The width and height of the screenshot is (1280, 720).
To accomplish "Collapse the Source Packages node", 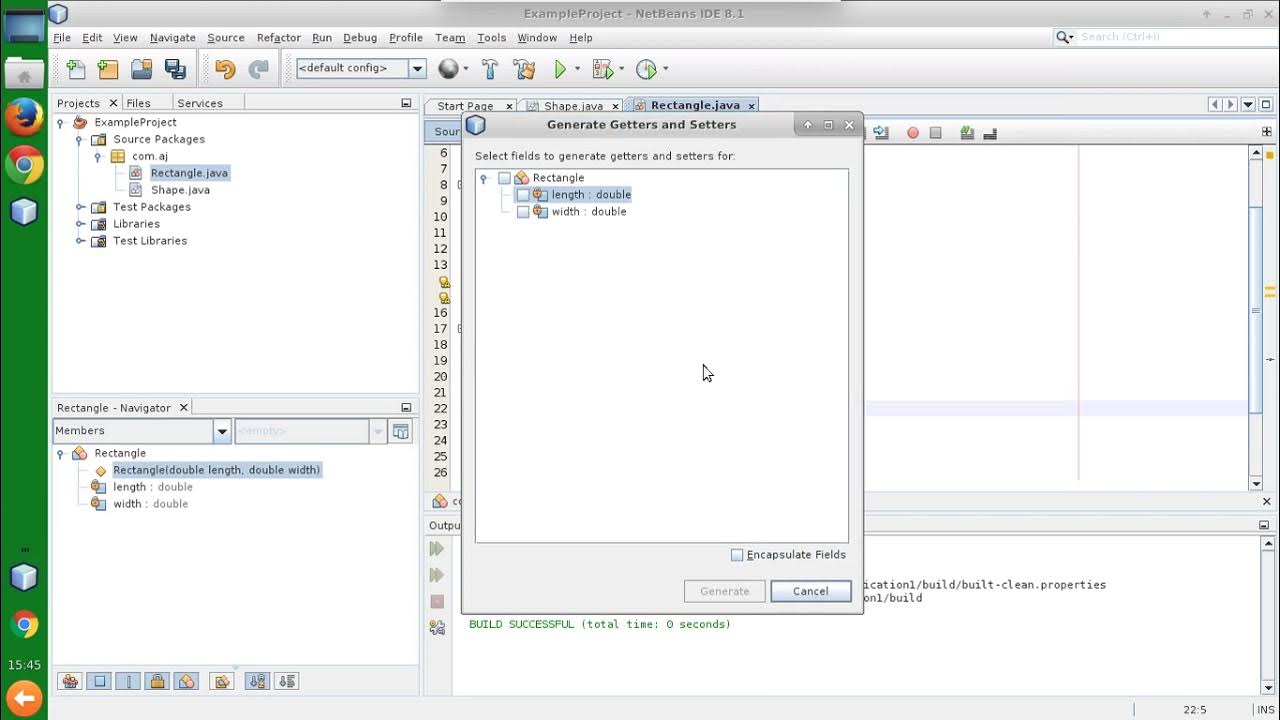I will [x=80, y=140].
